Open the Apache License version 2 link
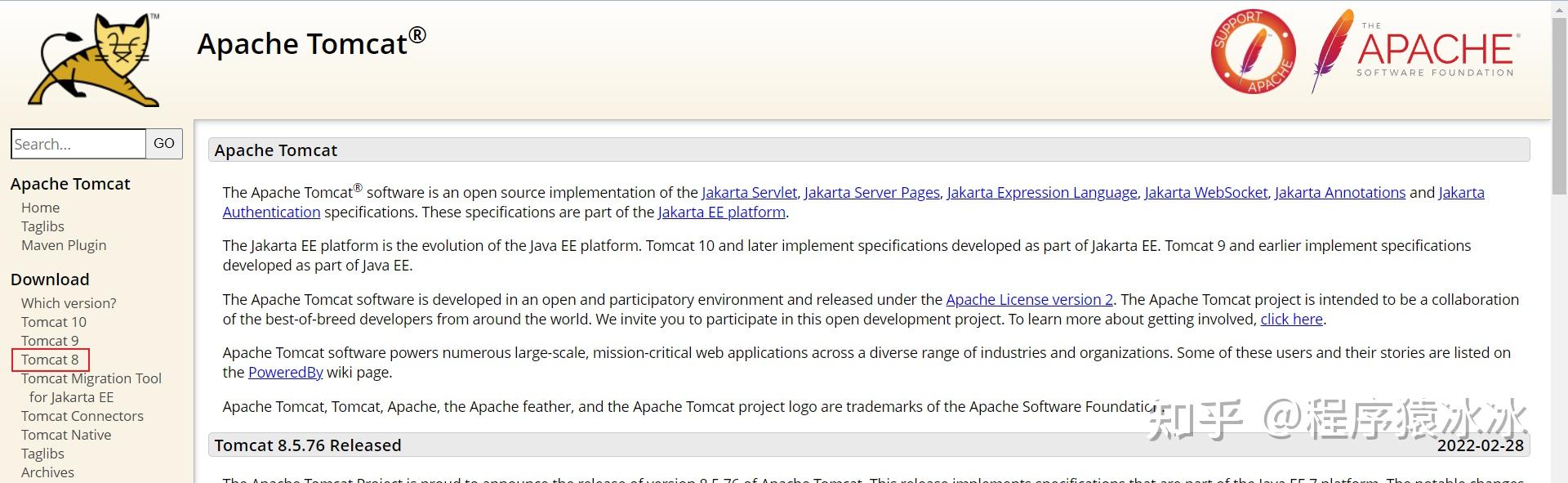The width and height of the screenshot is (1568, 483). click(1029, 300)
